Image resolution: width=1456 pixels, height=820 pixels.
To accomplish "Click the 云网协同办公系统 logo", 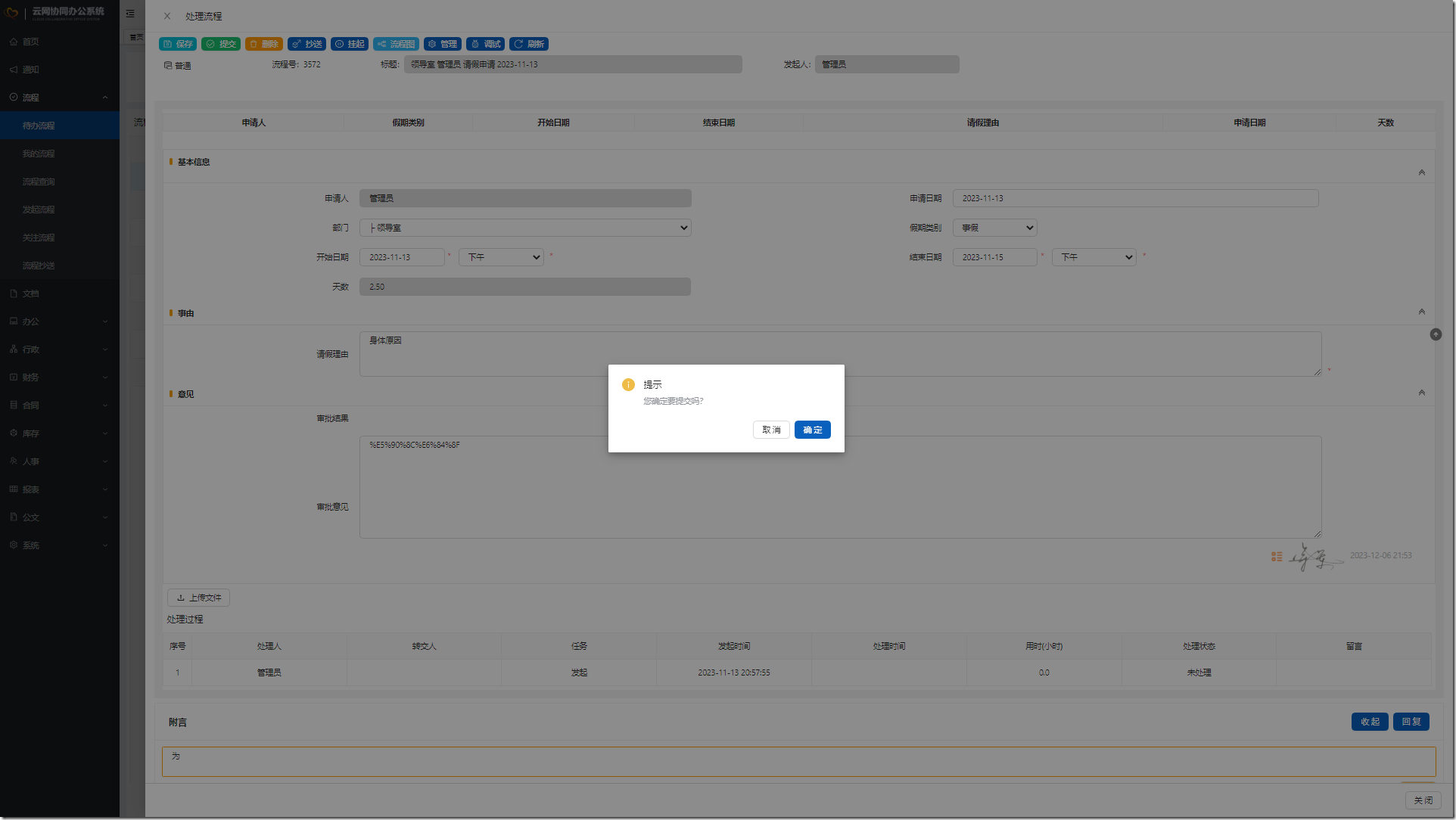I will click(54, 12).
